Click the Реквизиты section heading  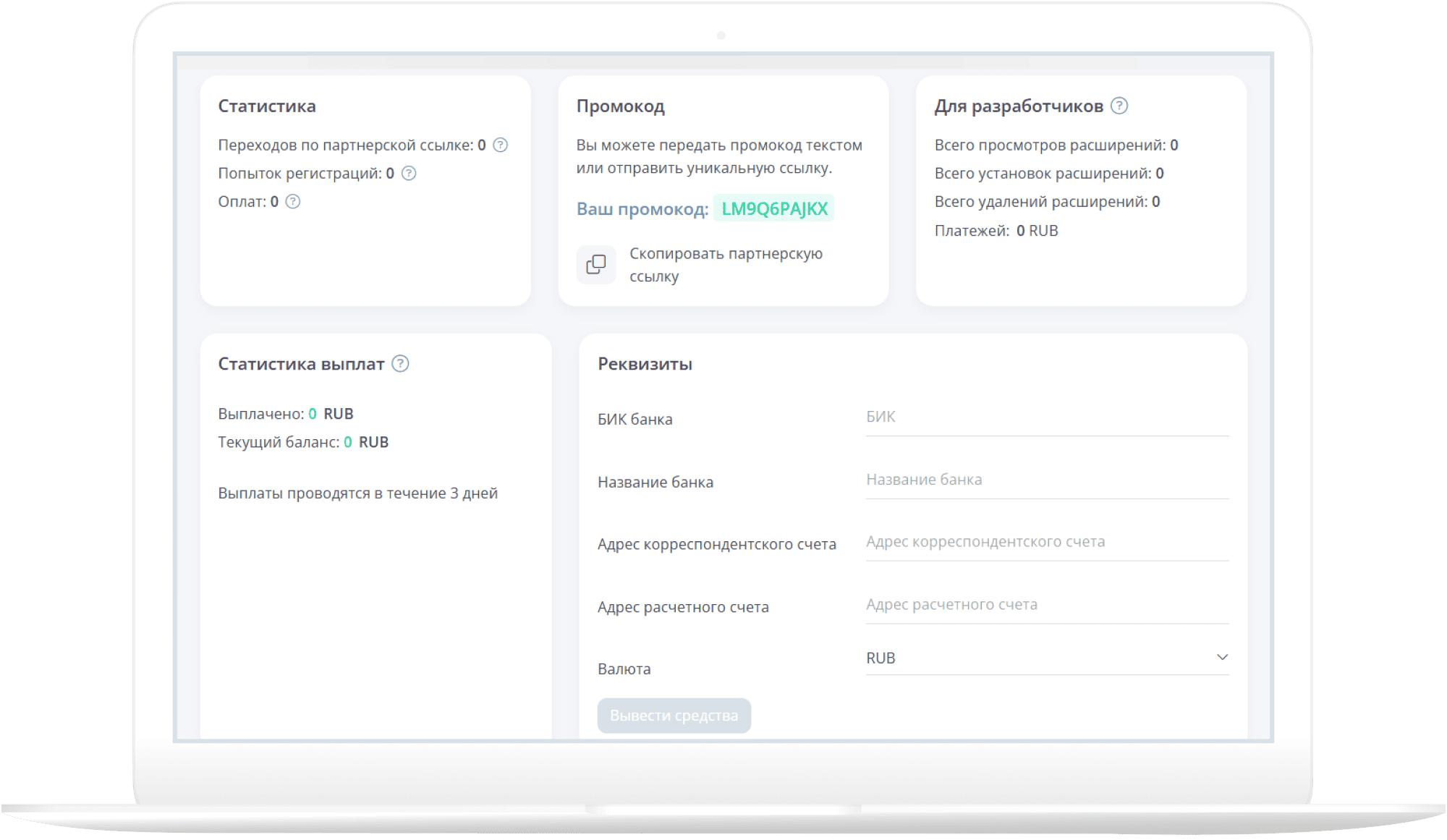click(645, 364)
